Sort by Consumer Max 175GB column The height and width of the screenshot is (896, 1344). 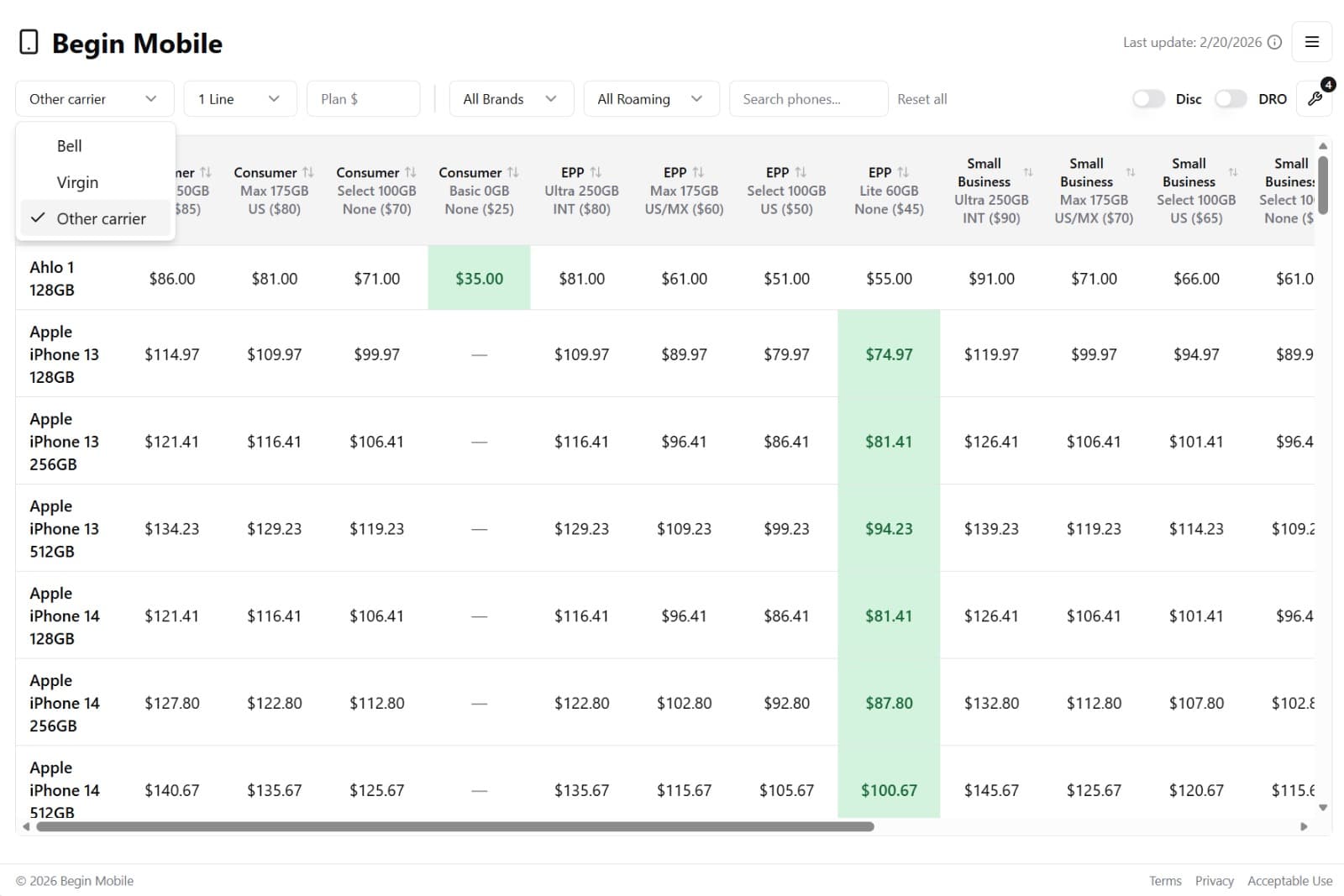coord(307,172)
